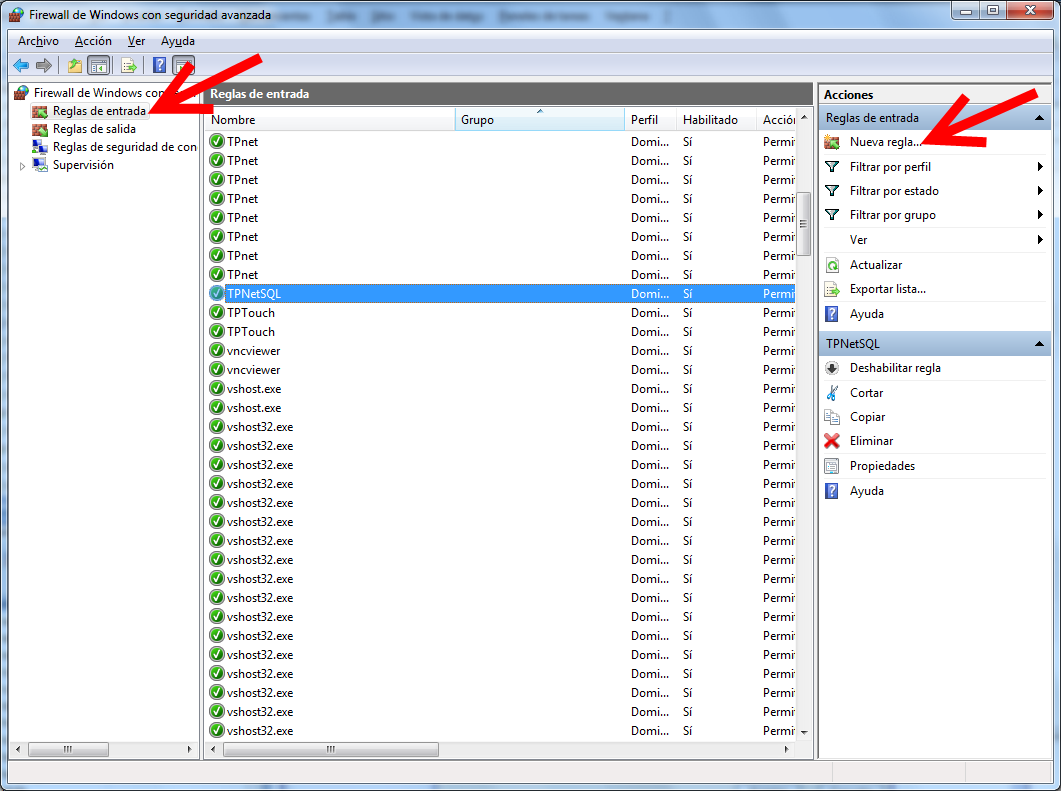Click the Permitir action cell of TPNetSQL
This screenshot has height=791, width=1061.
(x=779, y=294)
